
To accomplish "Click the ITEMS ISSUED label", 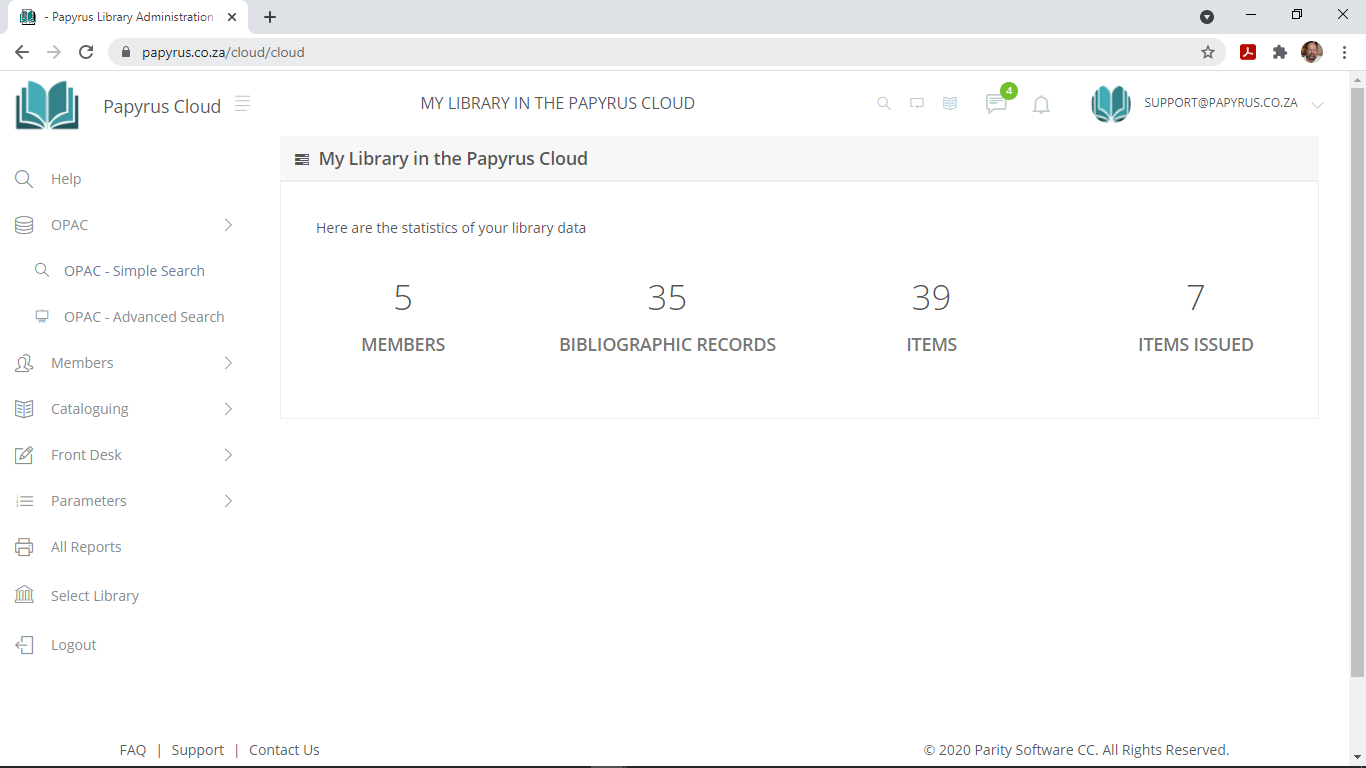I will click(1196, 345).
